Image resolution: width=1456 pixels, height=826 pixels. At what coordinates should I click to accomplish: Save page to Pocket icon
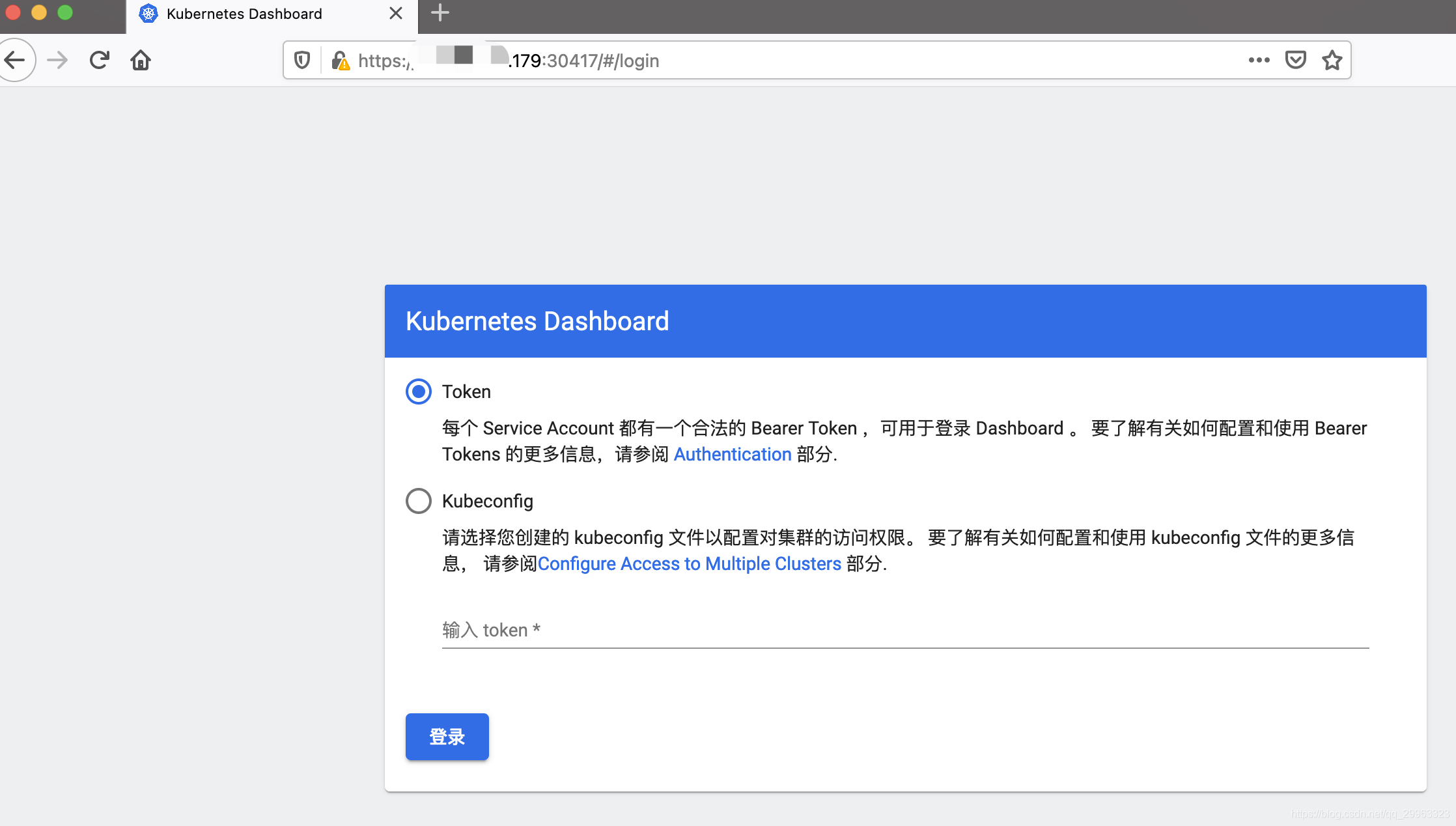1295,60
